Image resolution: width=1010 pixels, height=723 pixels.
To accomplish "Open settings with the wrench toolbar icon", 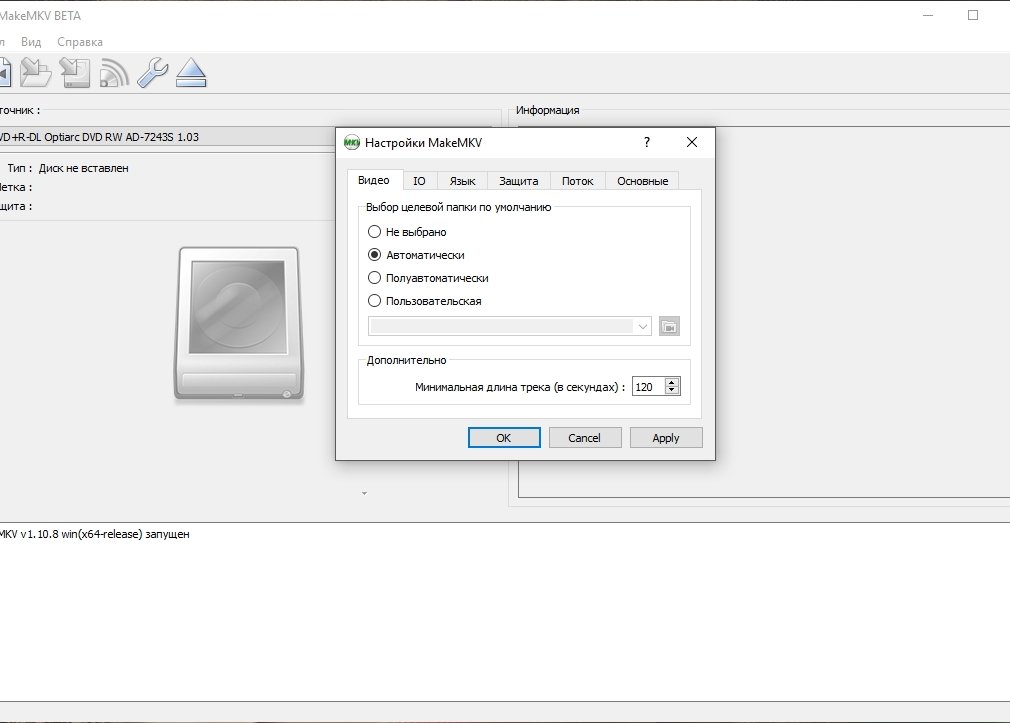I will point(153,72).
